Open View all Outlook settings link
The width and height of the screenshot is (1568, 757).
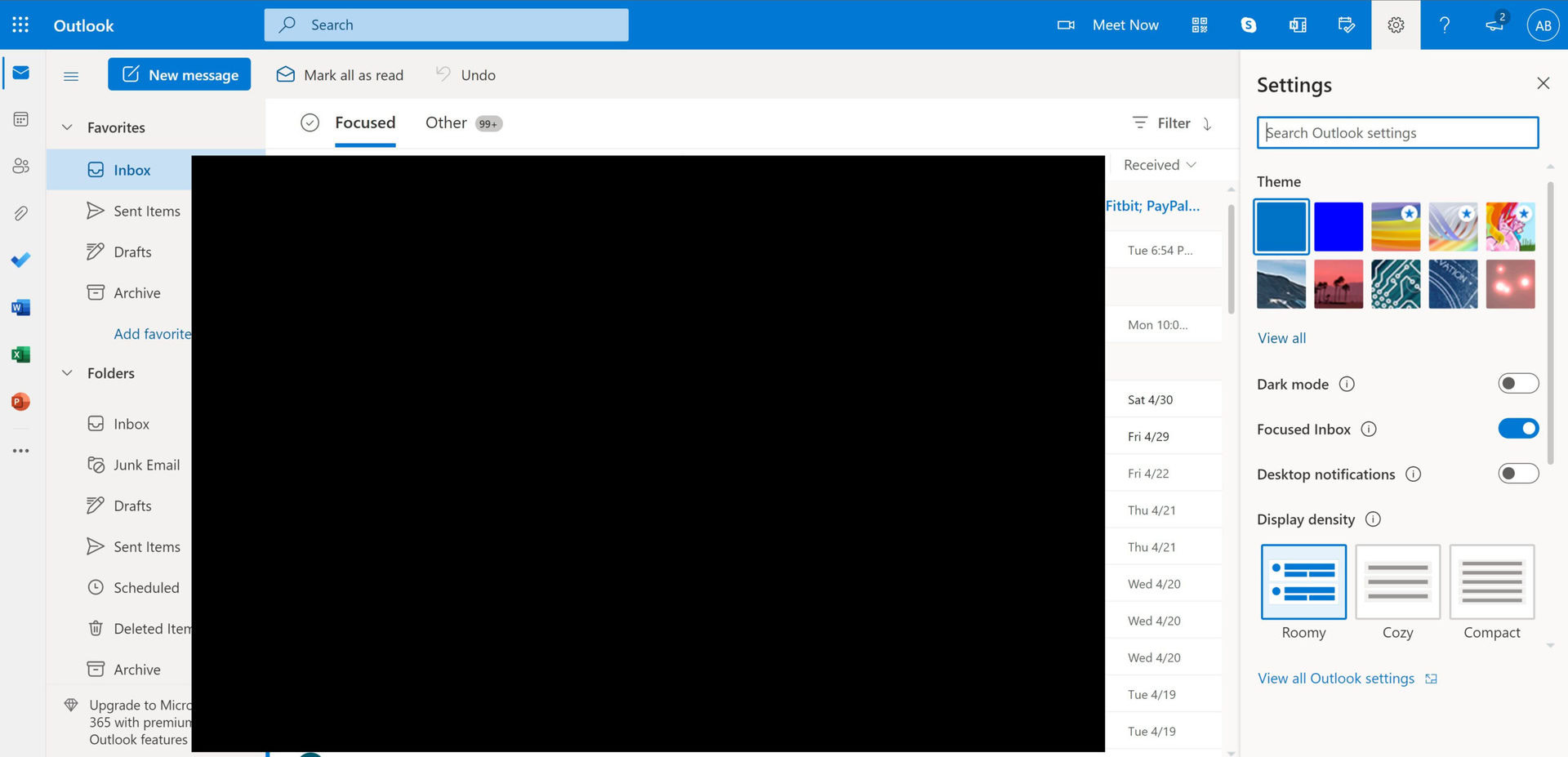pyautogui.click(x=1336, y=679)
